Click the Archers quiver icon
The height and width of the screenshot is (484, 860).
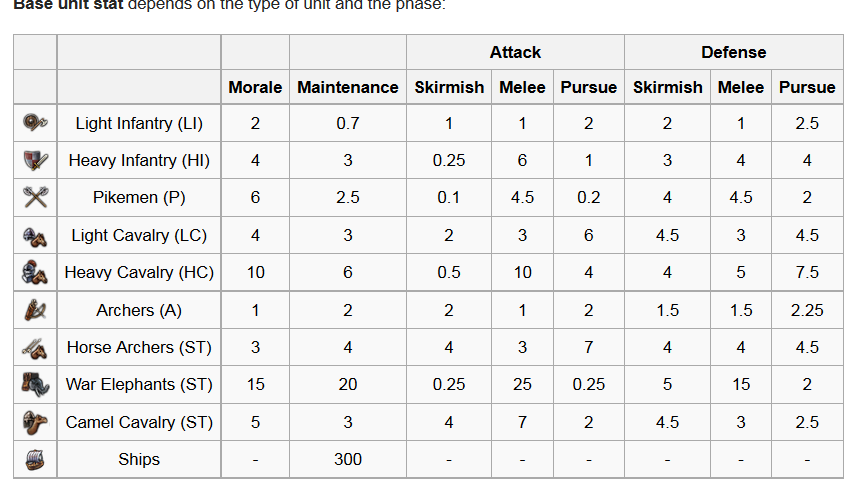[x=35, y=310]
